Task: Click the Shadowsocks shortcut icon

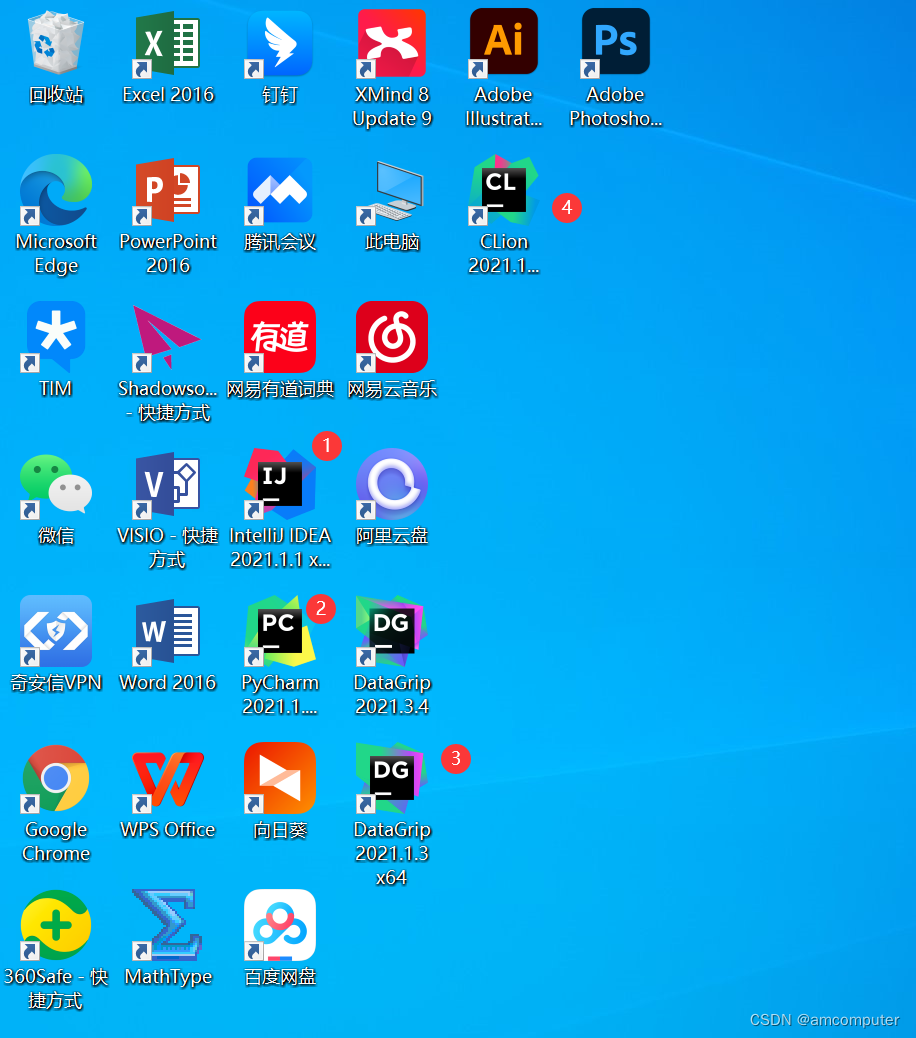Action: tap(168, 338)
